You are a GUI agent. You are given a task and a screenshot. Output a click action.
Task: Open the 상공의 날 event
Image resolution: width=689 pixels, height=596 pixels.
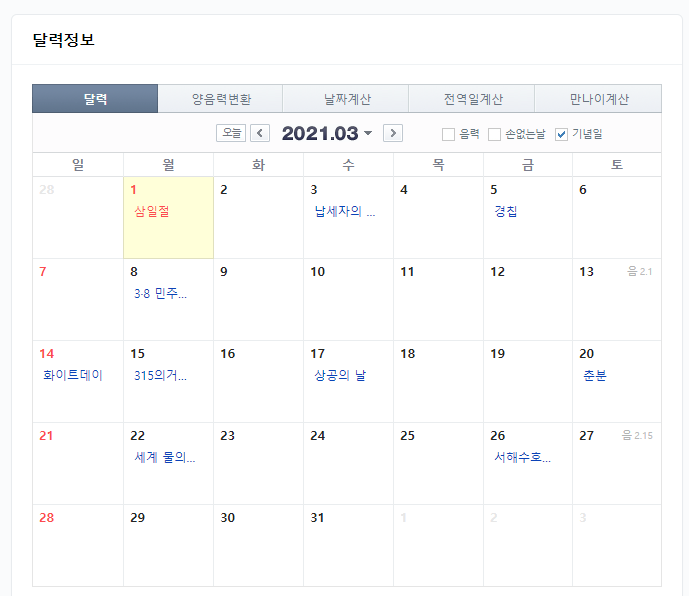click(x=340, y=375)
